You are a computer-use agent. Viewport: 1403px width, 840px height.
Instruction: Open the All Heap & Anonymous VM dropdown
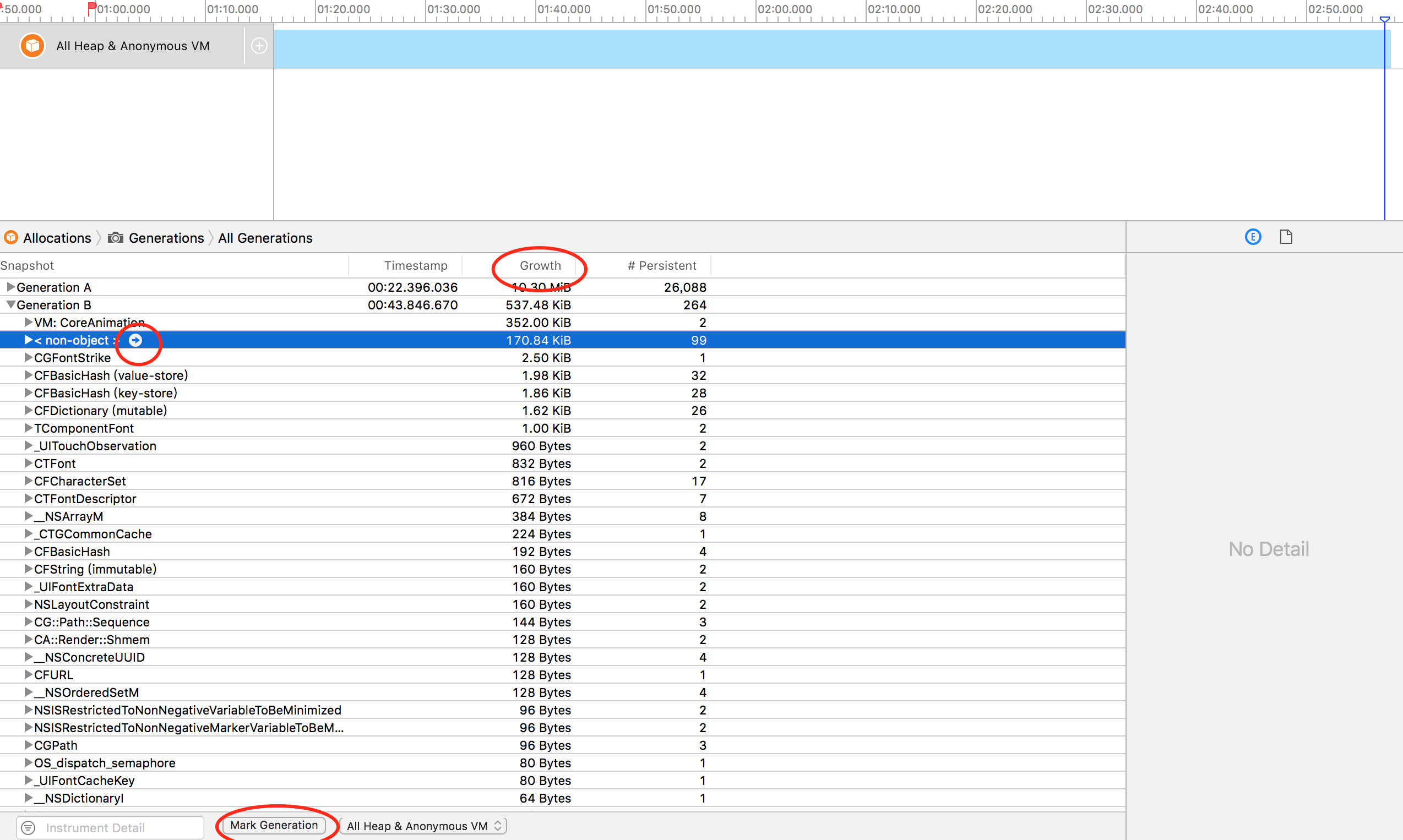pos(423,826)
